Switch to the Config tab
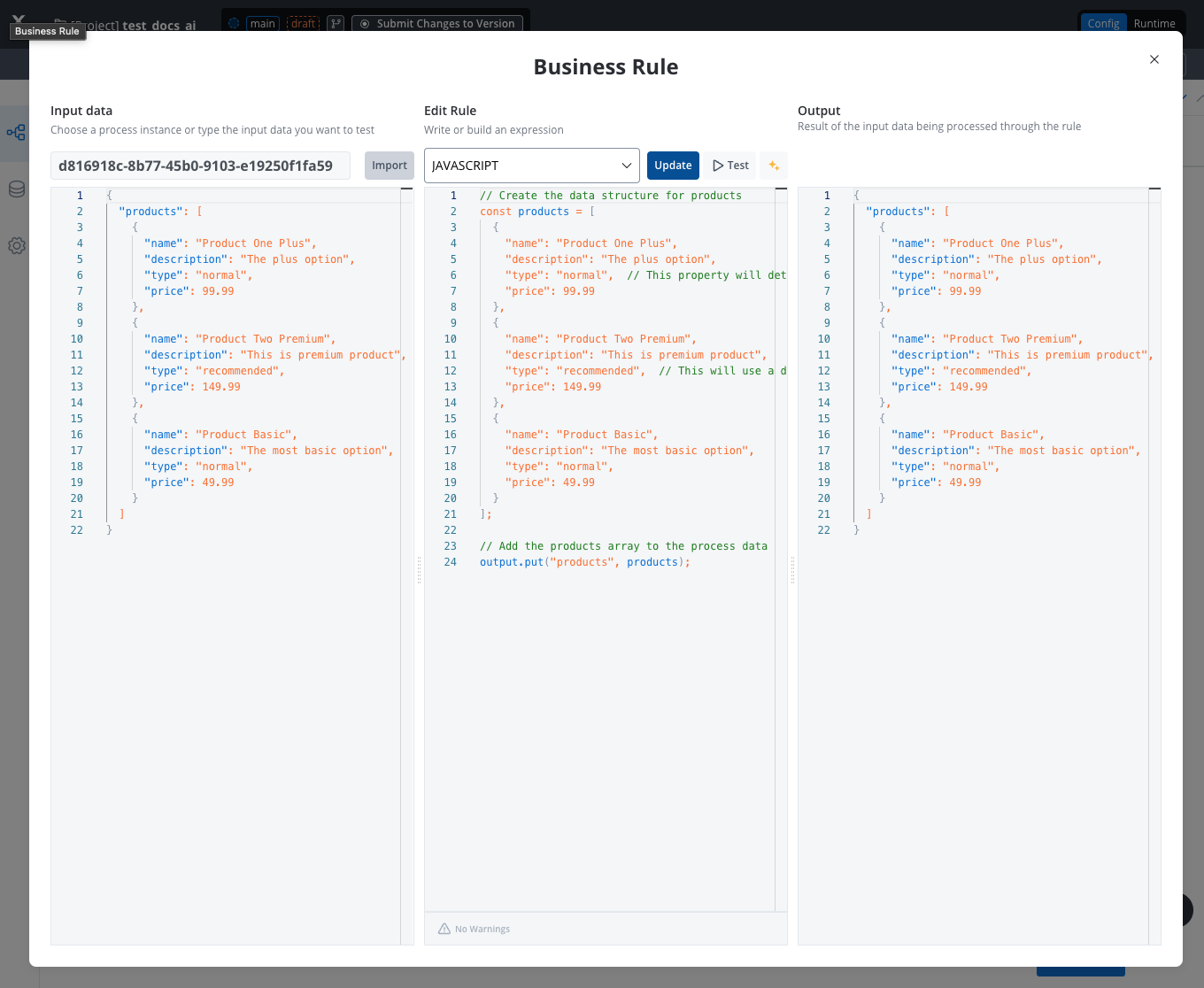1204x988 pixels. (1103, 23)
